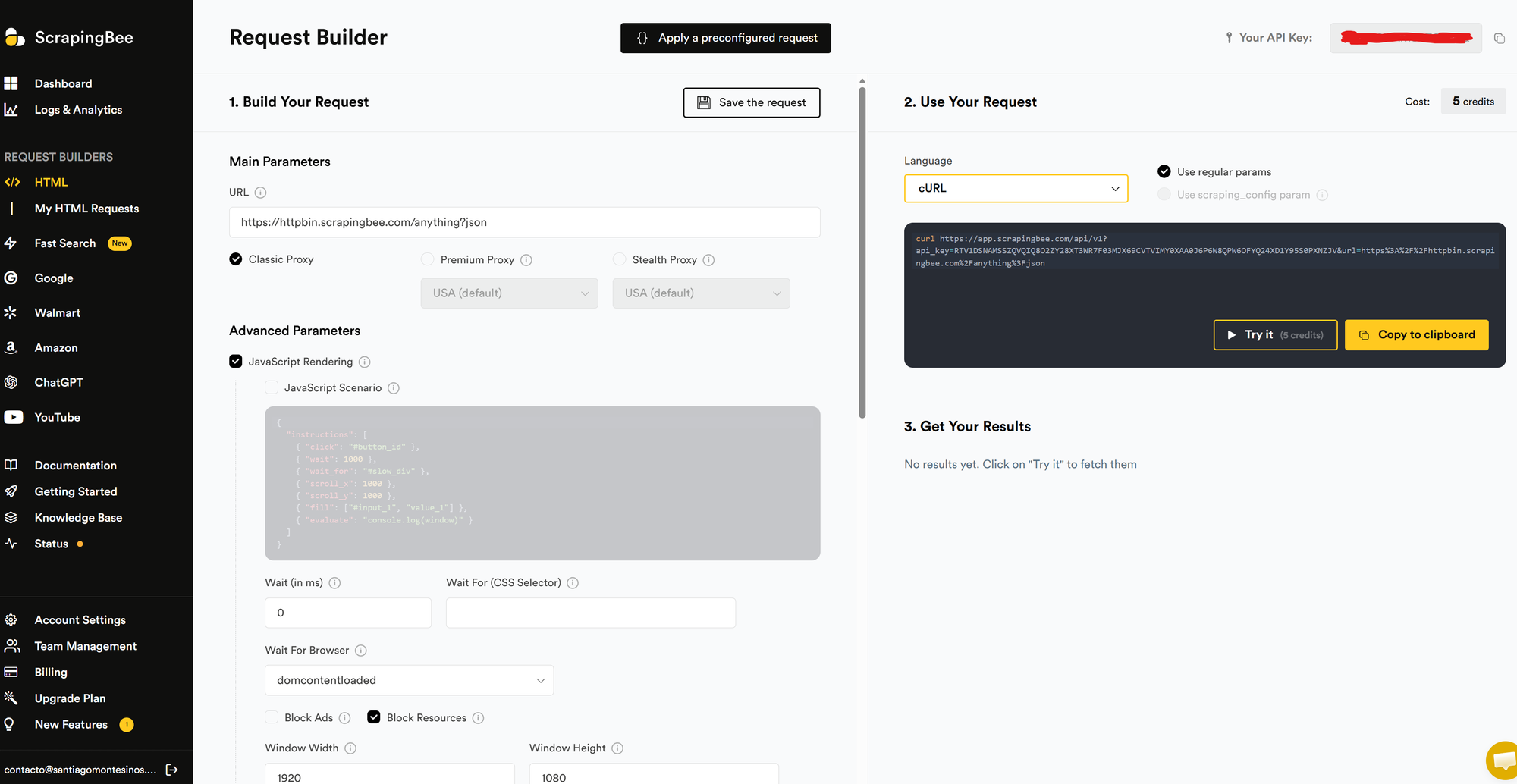Go to My HTML Requests
The image size is (1517, 784).
tap(86, 209)
